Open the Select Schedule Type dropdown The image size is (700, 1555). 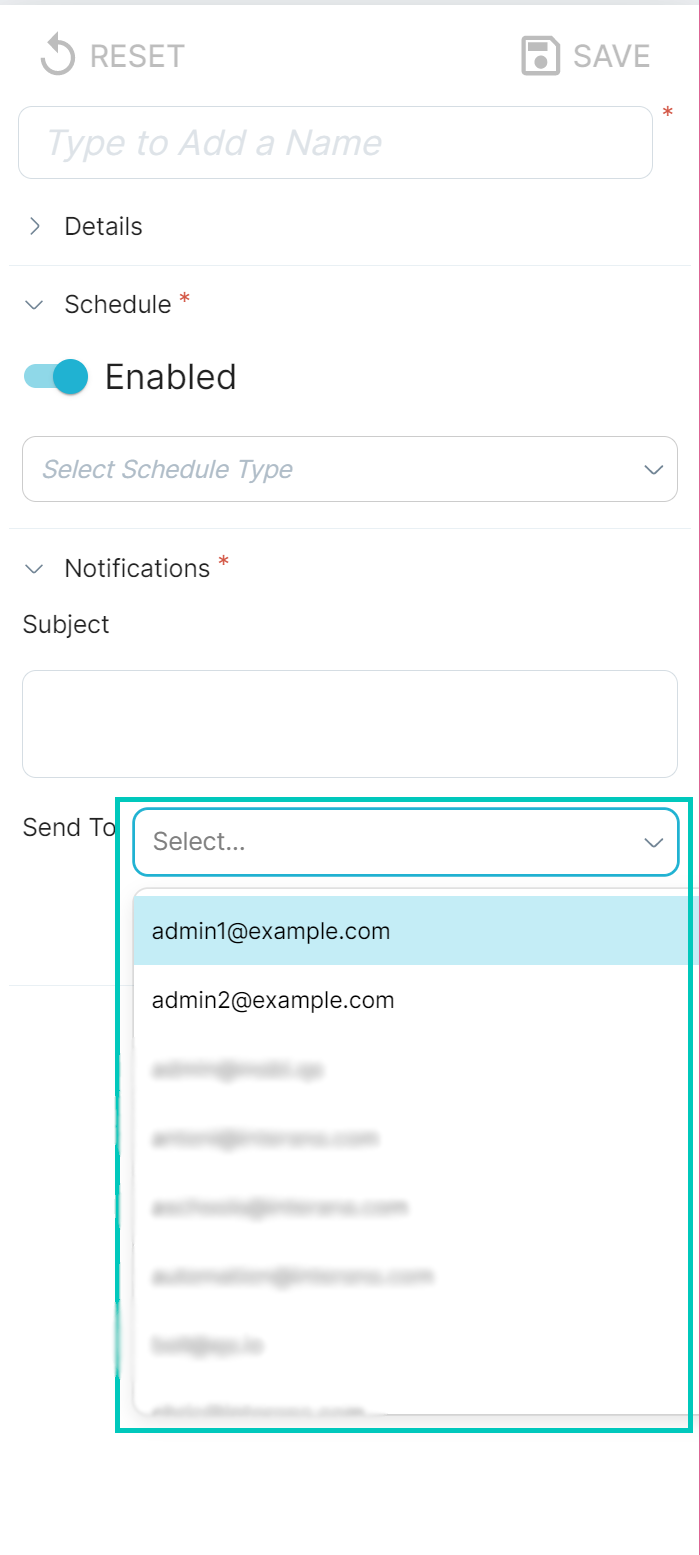click(x=349, y=469)
